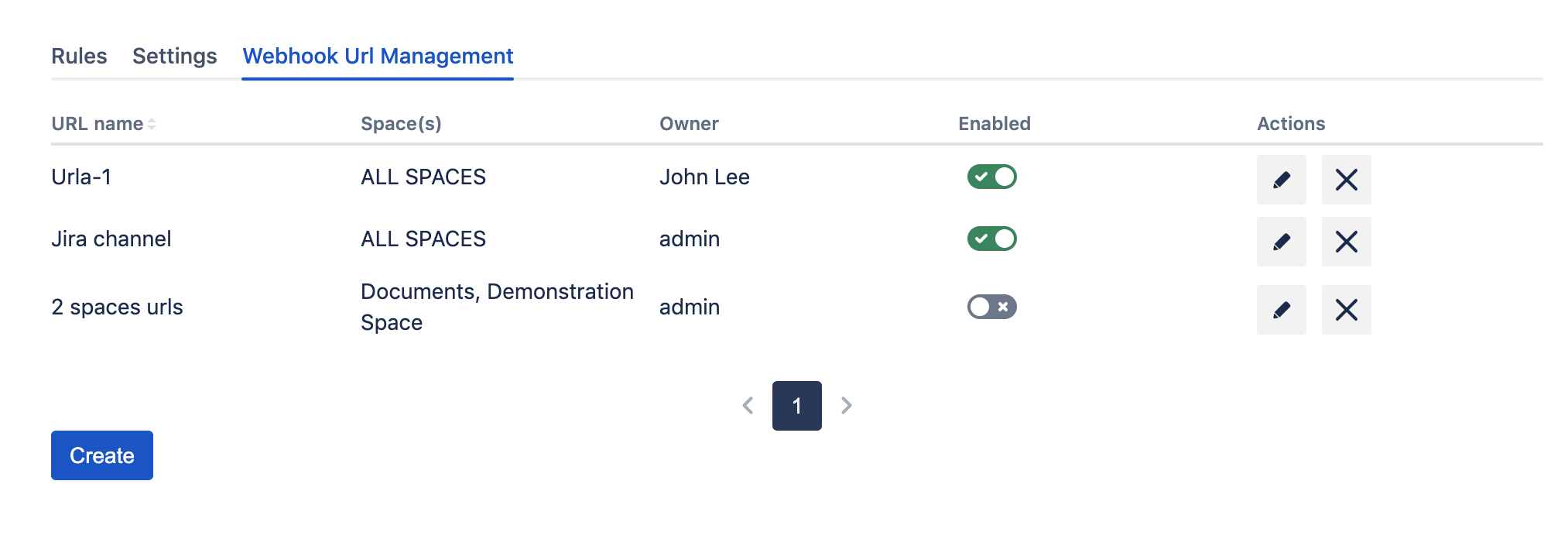
Task: Disable the Urla-1 webhook toggle
Action: 991,177
